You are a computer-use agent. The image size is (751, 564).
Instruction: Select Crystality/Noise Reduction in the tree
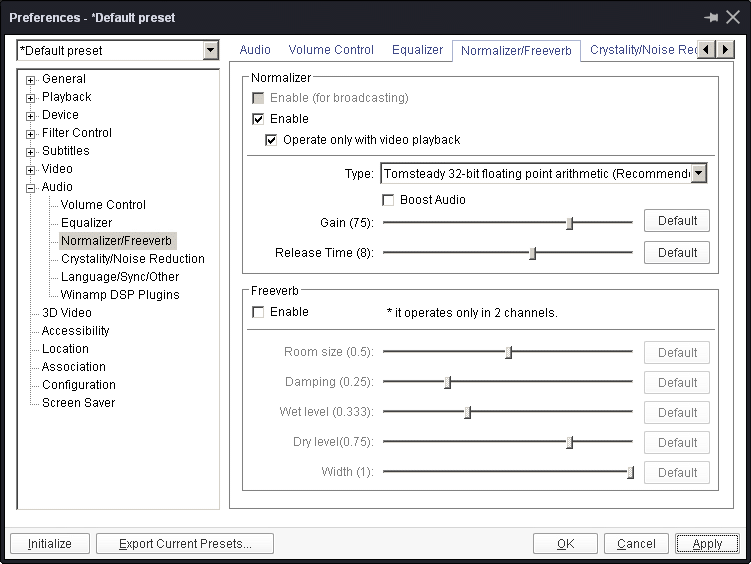pos(133,259)
